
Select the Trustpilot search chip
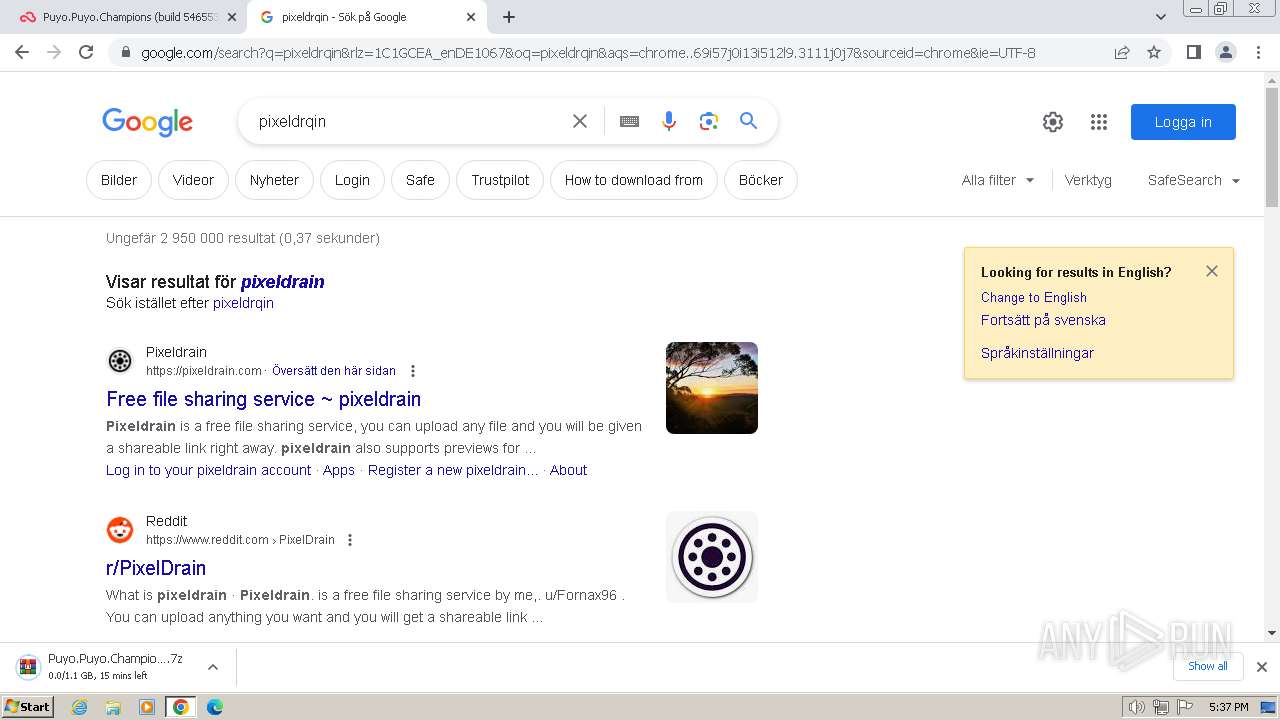pos(500,180)
